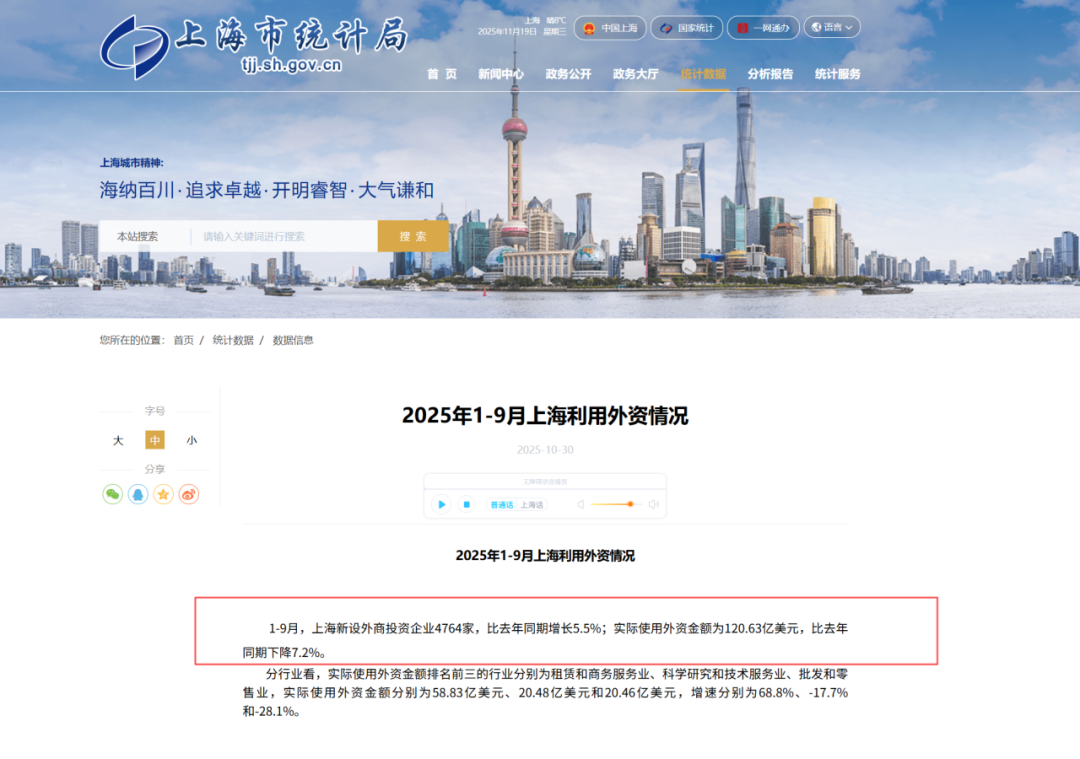This screenshot has height=759, width=1080.
Task: Click the 搜索 search button
Action: click(413, 236)
